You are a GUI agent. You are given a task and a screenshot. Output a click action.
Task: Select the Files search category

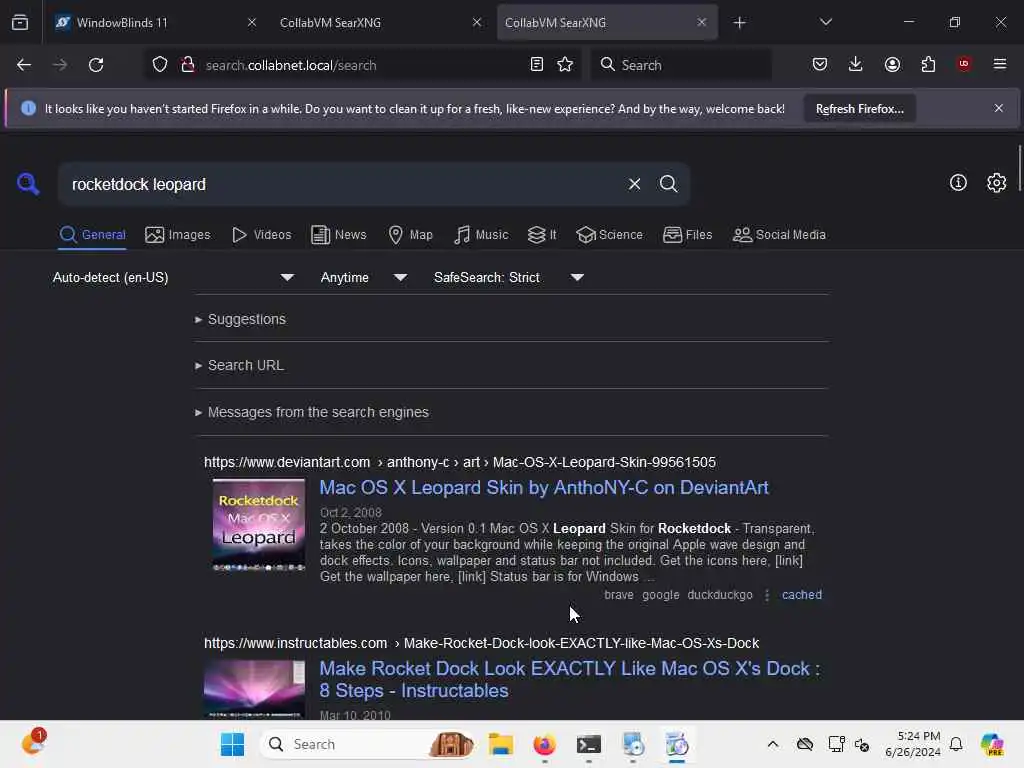pos(688,234)
